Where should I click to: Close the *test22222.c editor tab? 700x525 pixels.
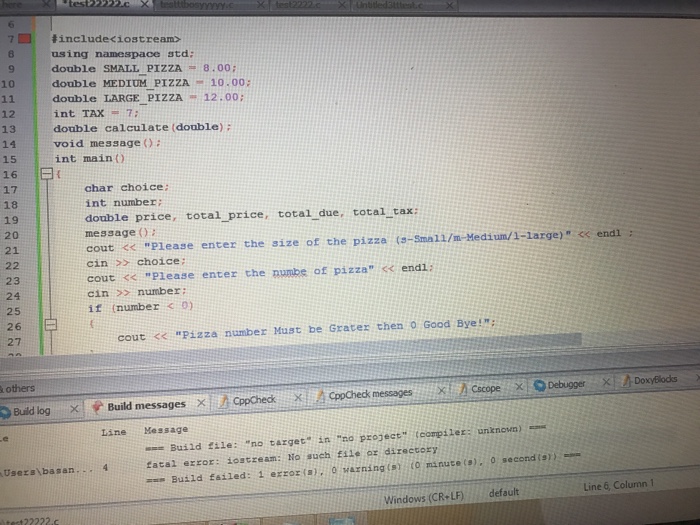145,4
